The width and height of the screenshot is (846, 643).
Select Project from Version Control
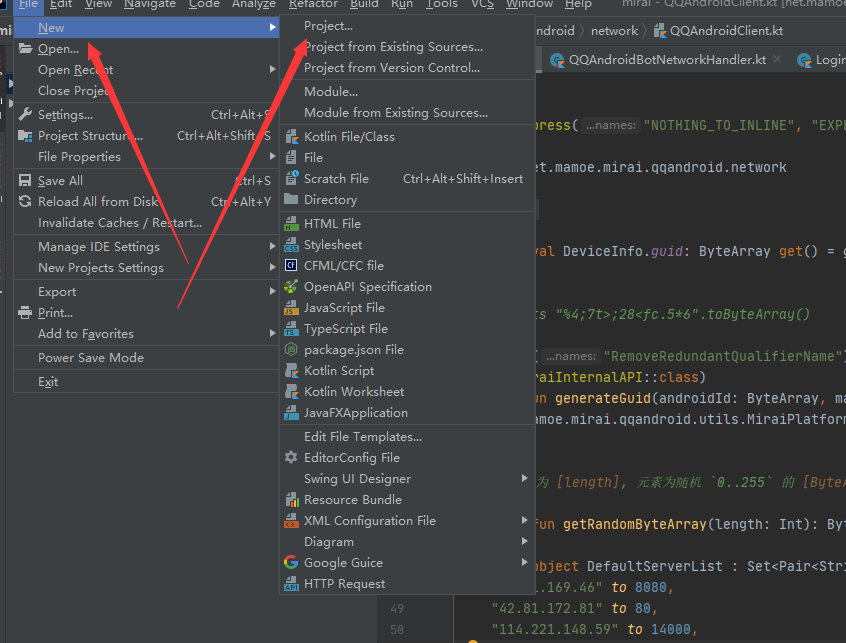[392, 68]
